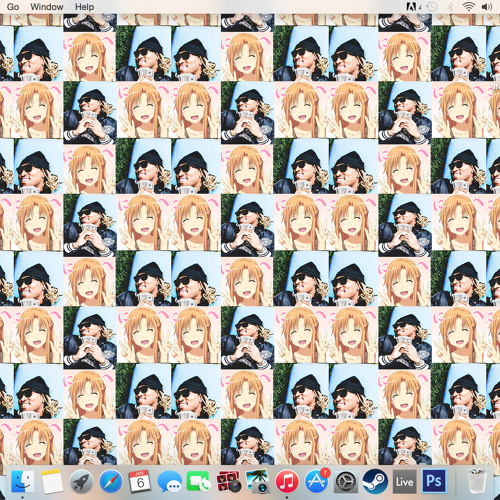This screenshot has width=500, height=500.
Task: Launch Steam from the dock
Action: (375, 482)
